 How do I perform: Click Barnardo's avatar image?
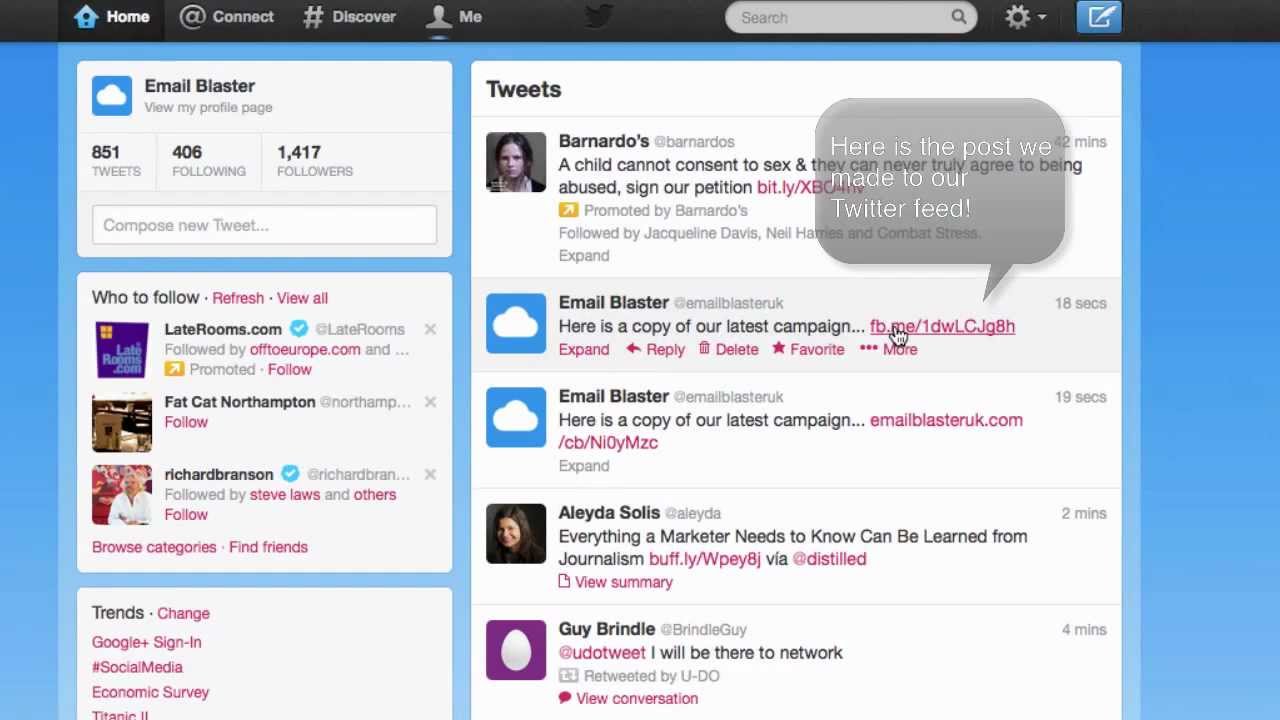point(516,162)
